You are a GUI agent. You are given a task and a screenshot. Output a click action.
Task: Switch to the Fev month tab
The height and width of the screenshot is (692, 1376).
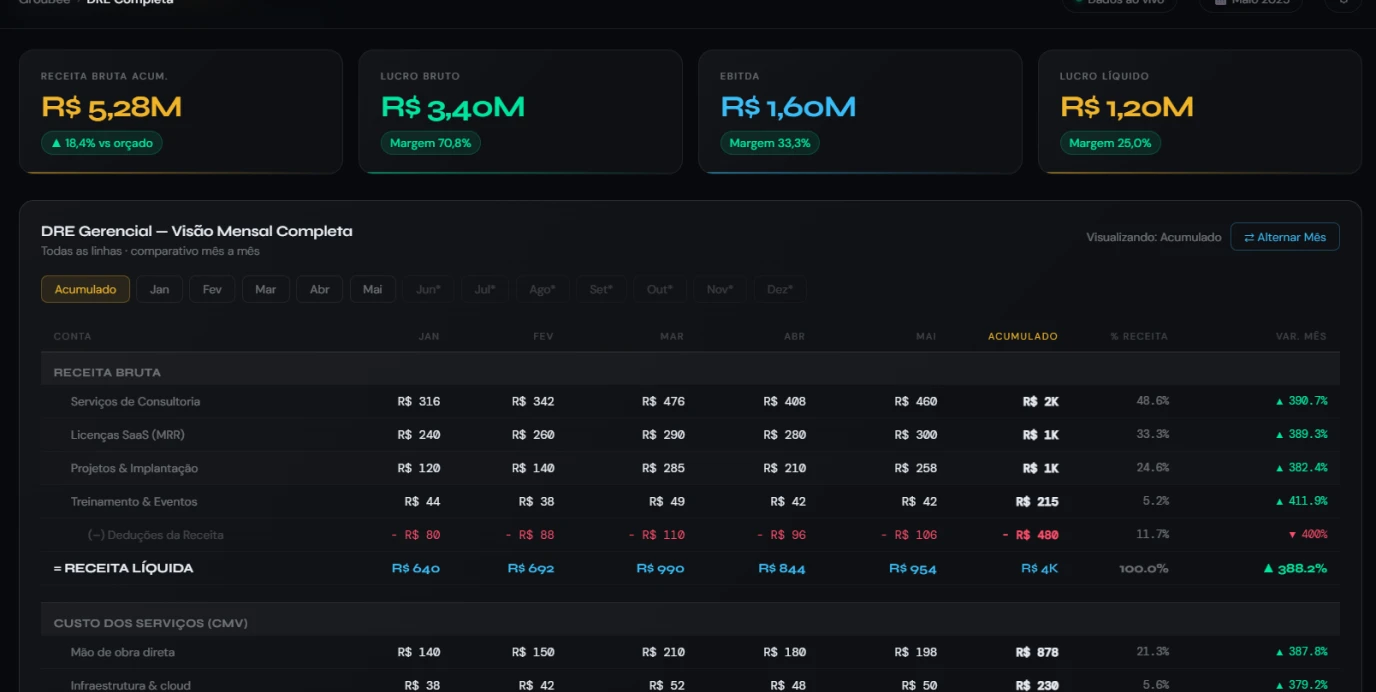pyautogui.click(x=212, y=289)
